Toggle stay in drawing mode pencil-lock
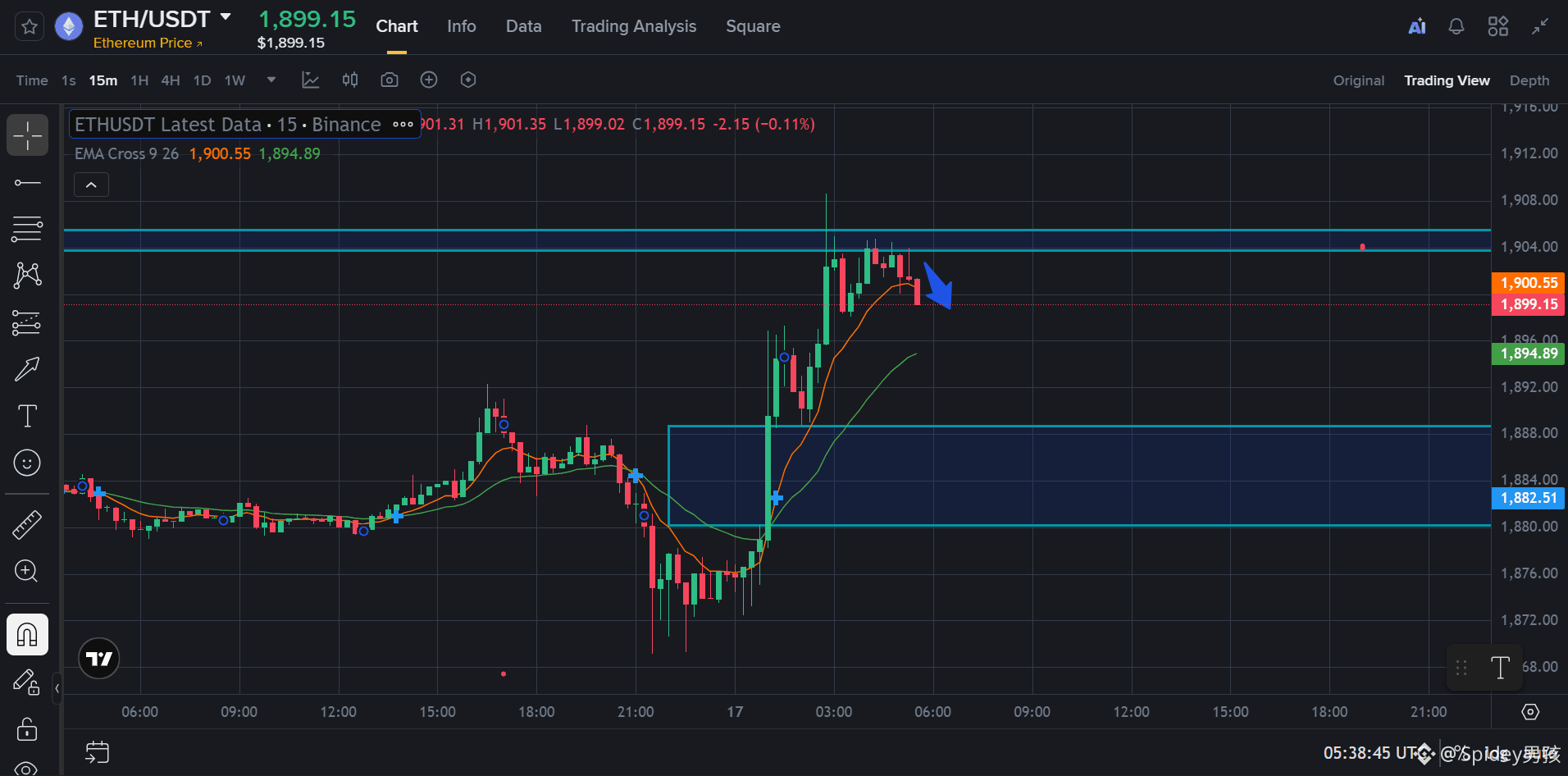This screenshot has height=776, width=1568. [x=28, y=682]
